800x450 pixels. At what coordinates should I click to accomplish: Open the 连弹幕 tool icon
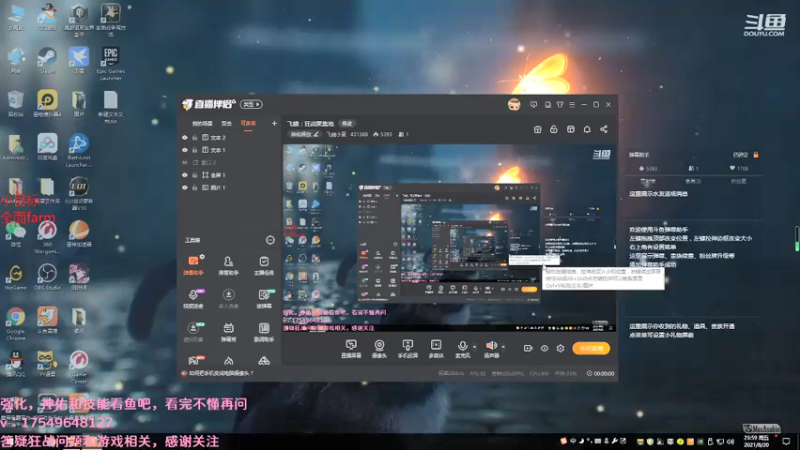click(x=264, y=298)
